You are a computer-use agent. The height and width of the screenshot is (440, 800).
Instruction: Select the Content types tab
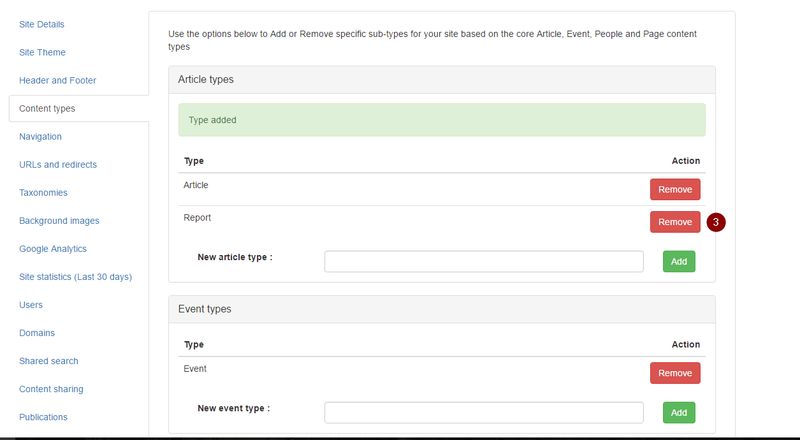[47, 108]
